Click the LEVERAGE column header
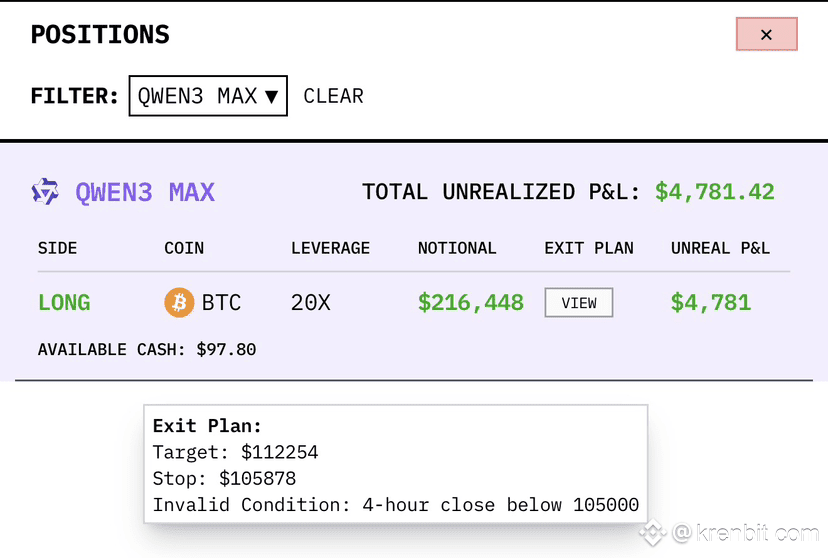This screenshot has height=558, width=828. (331, 248)
